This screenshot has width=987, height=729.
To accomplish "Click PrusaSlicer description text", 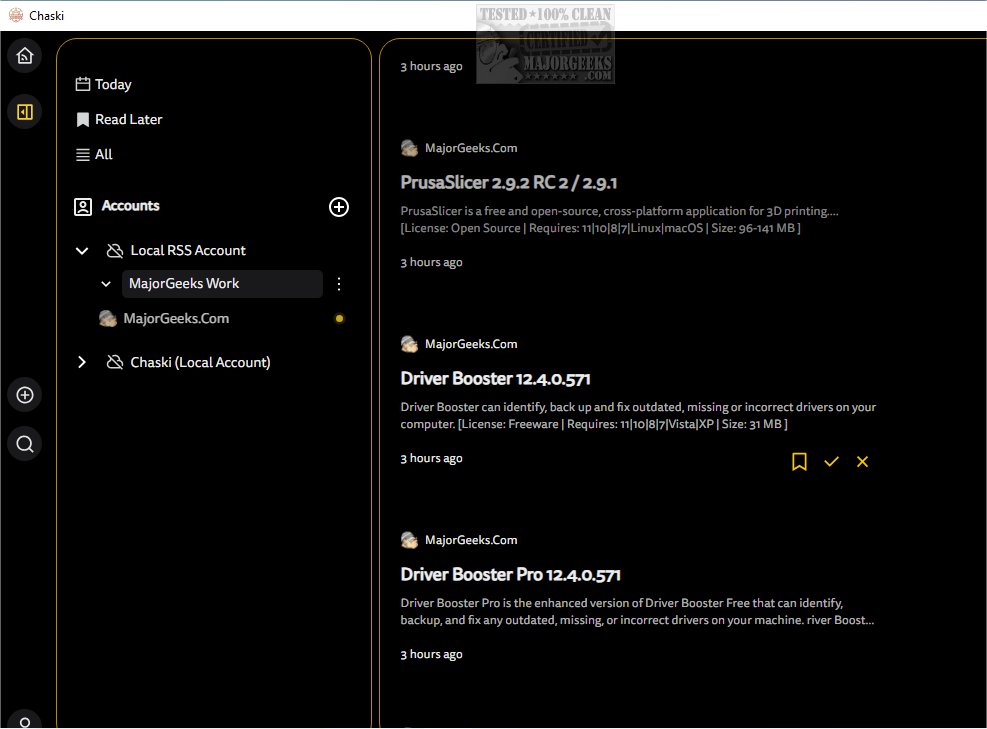I will (619, 219).
